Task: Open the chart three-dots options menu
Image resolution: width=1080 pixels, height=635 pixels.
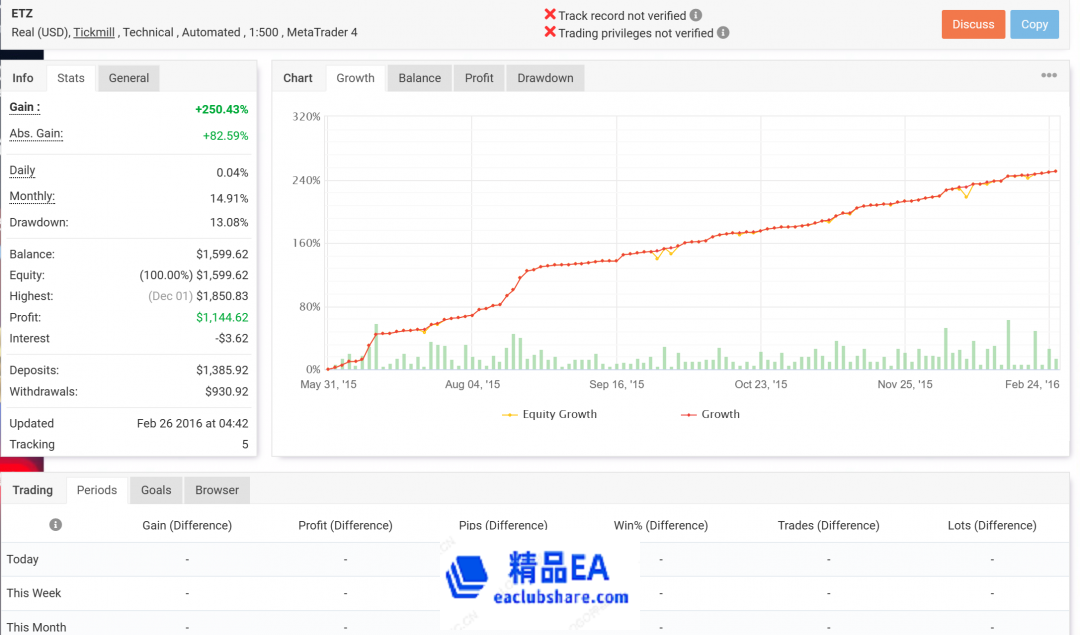Action: [1049, 76]
